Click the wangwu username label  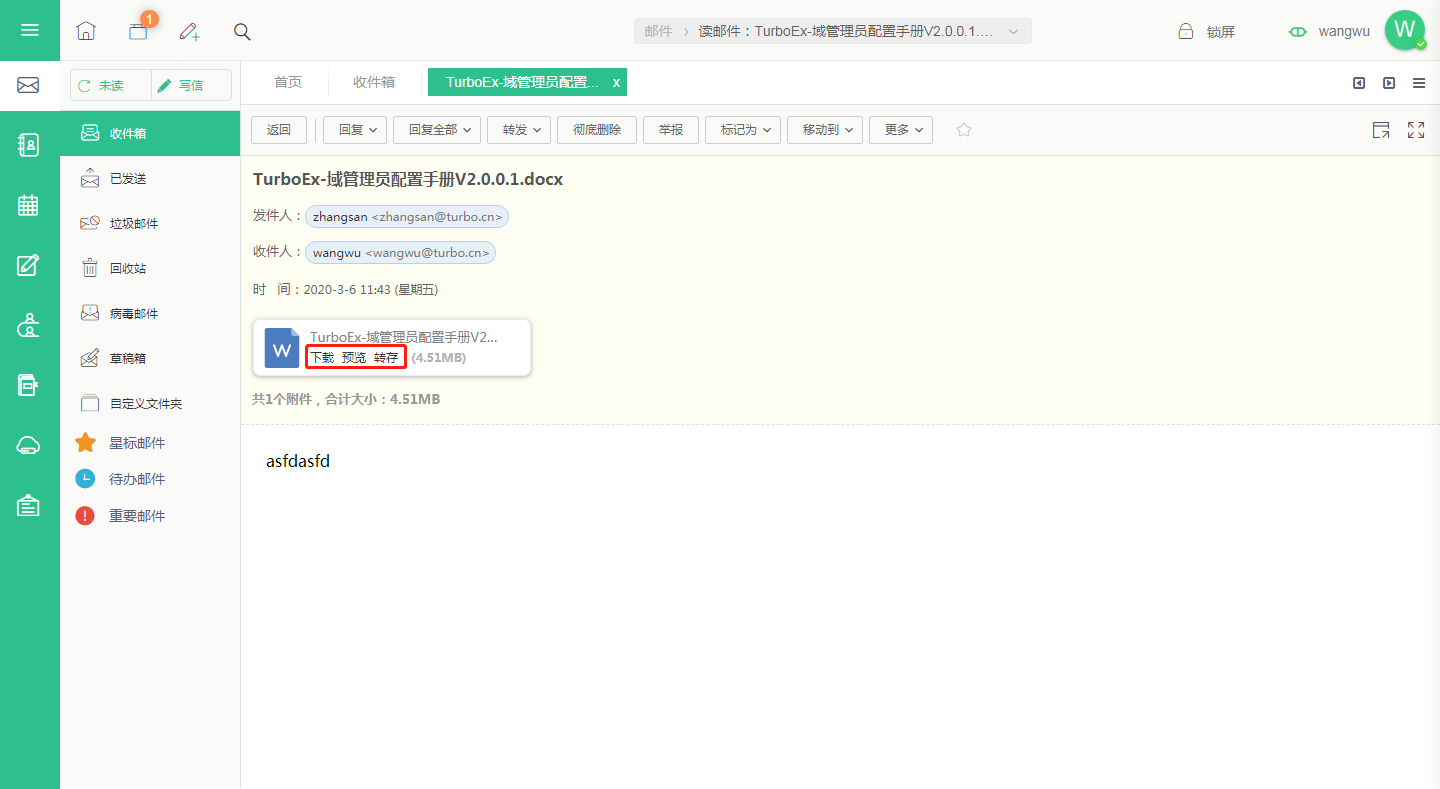(x=1344, y=31)
